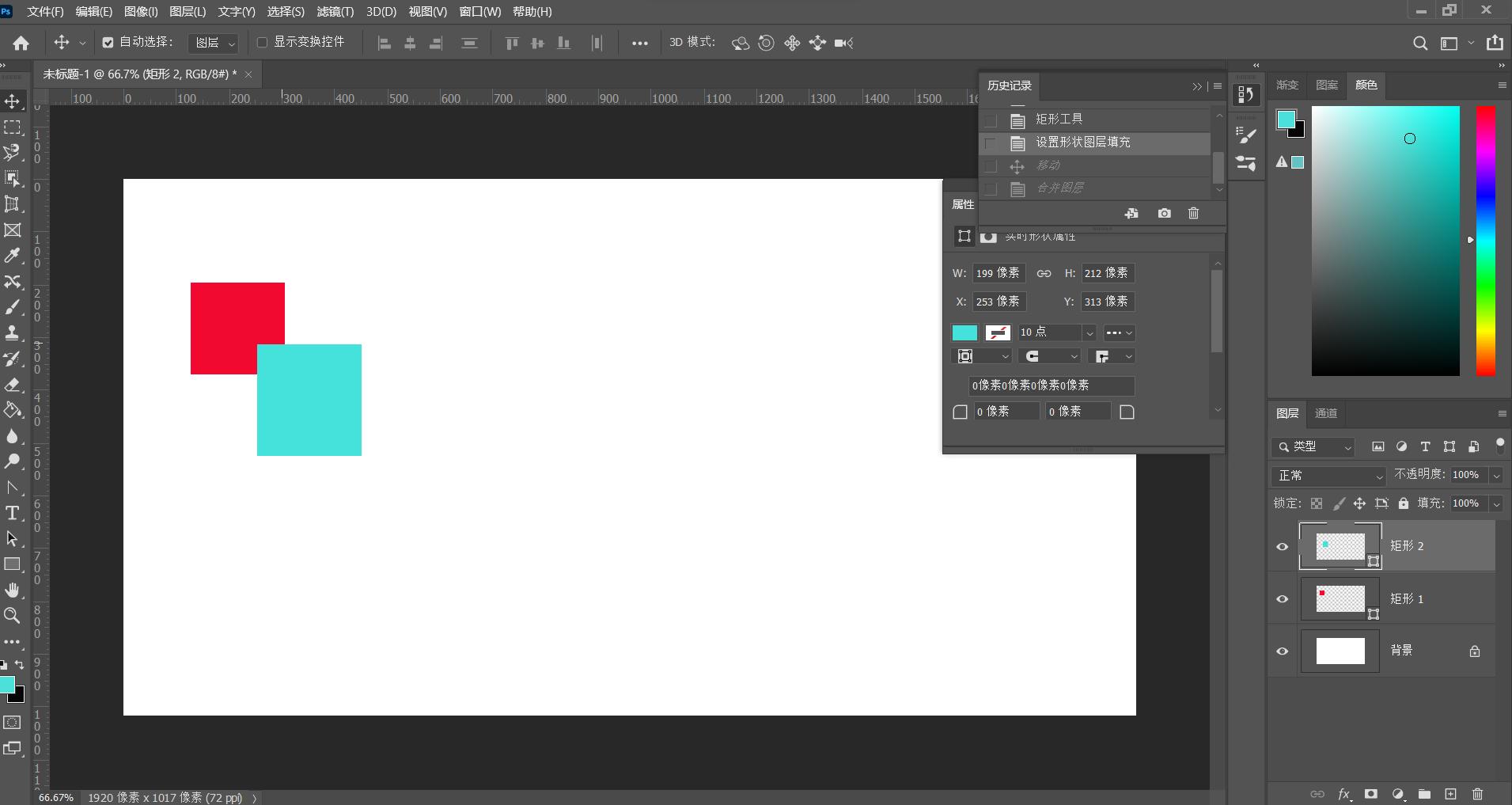Open the 滤镜(T) menu
This screenshot has height=805, width=1512.
tap(335, 12)
